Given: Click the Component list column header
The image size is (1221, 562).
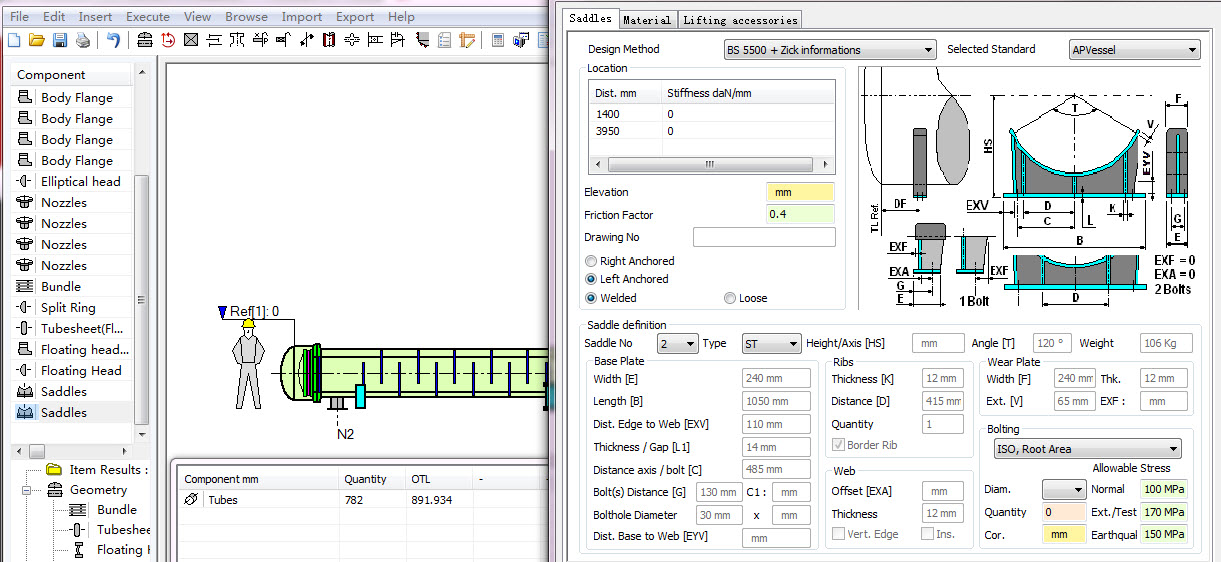Looking at the screenshot, I should coord(72,75).
